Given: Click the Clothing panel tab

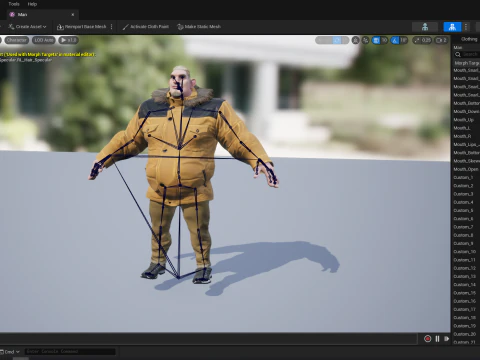Looking at the screenshot, I should 469,39.
